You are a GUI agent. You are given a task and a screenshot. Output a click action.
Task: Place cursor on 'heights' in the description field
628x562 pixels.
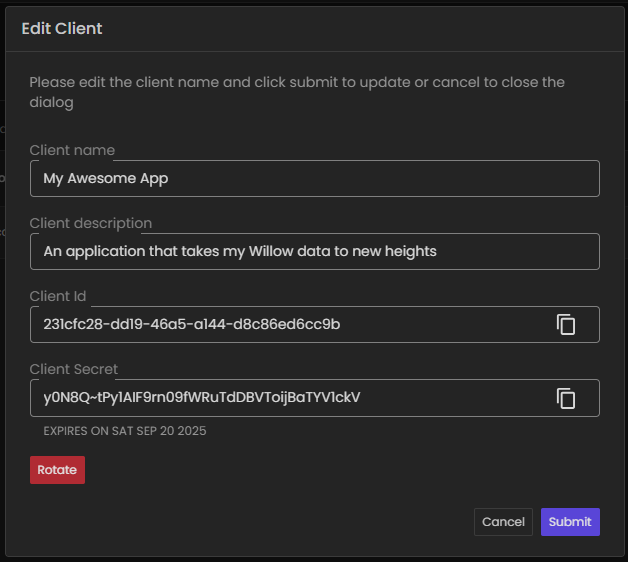point(411,252)
